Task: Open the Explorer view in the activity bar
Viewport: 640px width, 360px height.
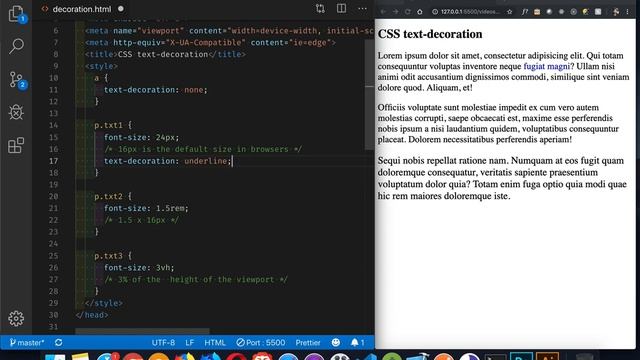Action: point(16,13)
